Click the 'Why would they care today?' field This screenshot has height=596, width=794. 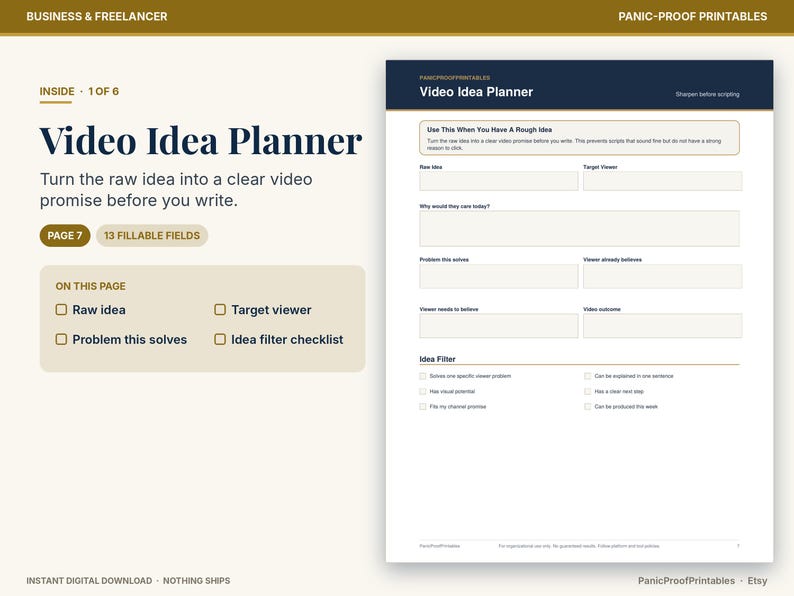pos(579,228)
